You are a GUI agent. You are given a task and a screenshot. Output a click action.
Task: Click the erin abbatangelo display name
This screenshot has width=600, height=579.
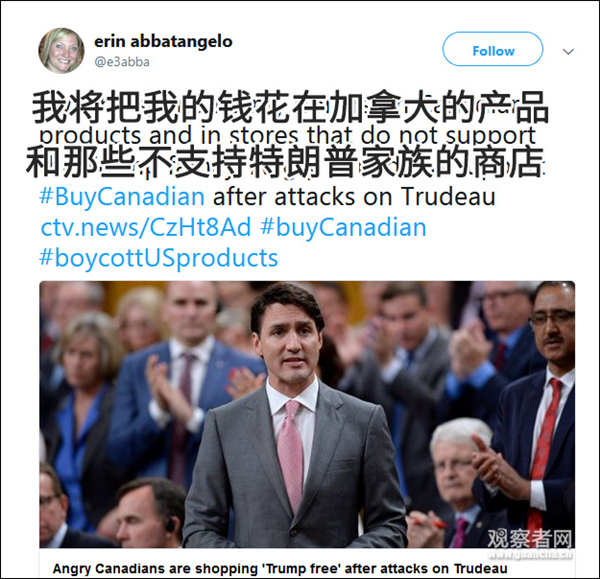point(163,41)
